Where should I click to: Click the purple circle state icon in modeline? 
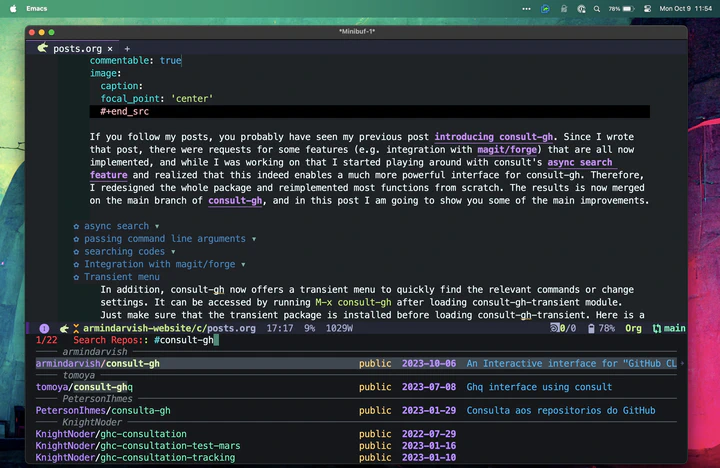coord(44,328)
